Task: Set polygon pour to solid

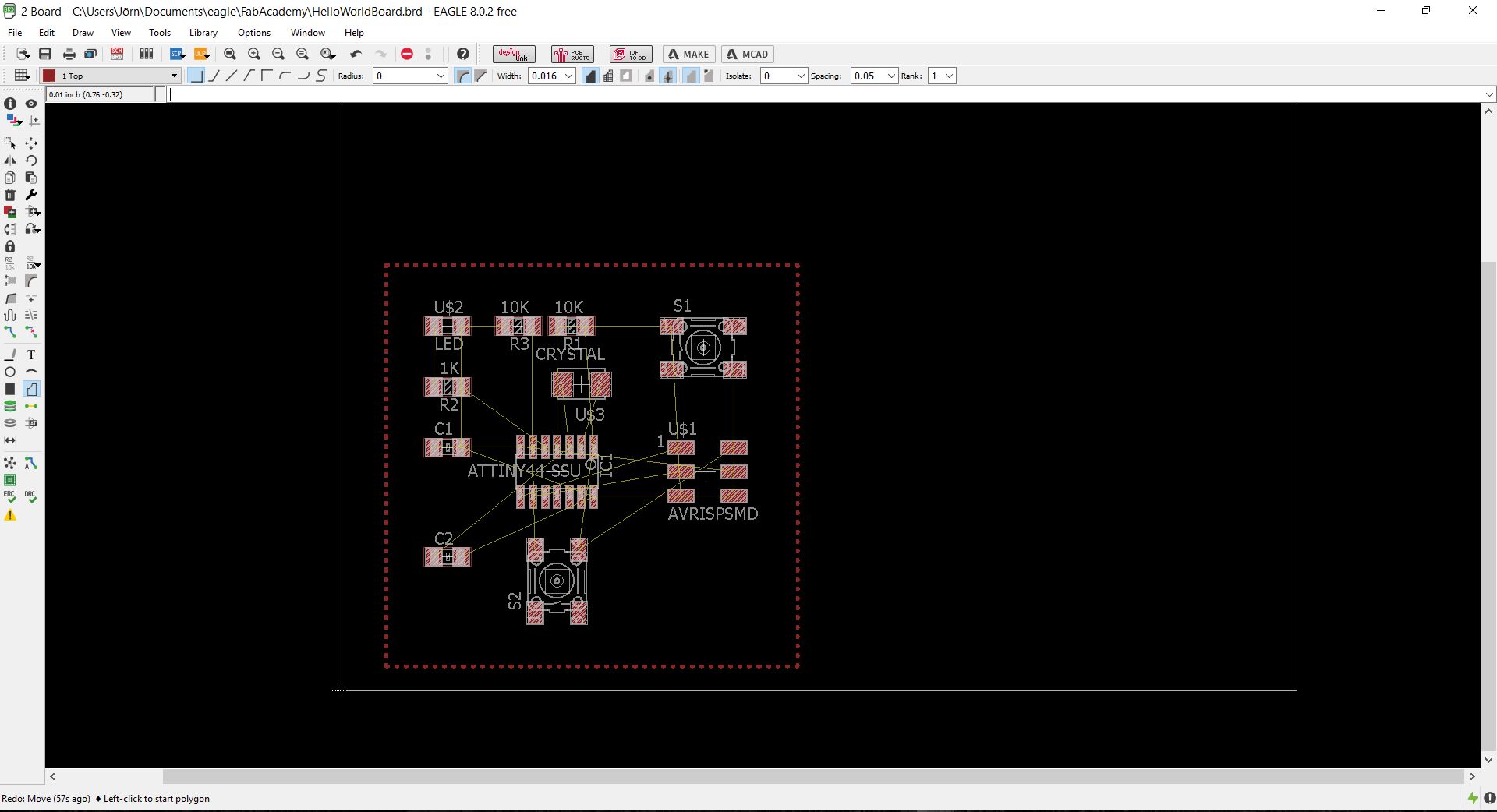Action: (x=590, y=76)
